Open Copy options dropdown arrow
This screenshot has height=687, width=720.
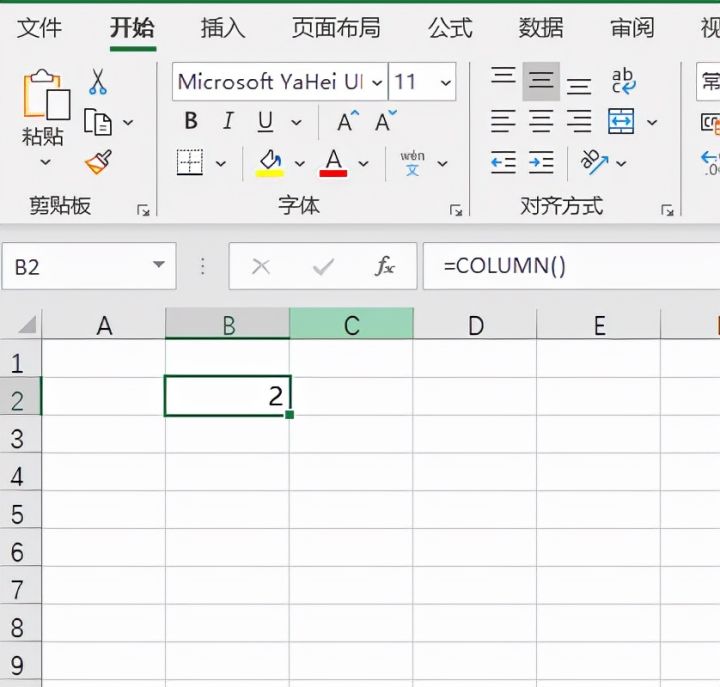[x=128, y=123]
